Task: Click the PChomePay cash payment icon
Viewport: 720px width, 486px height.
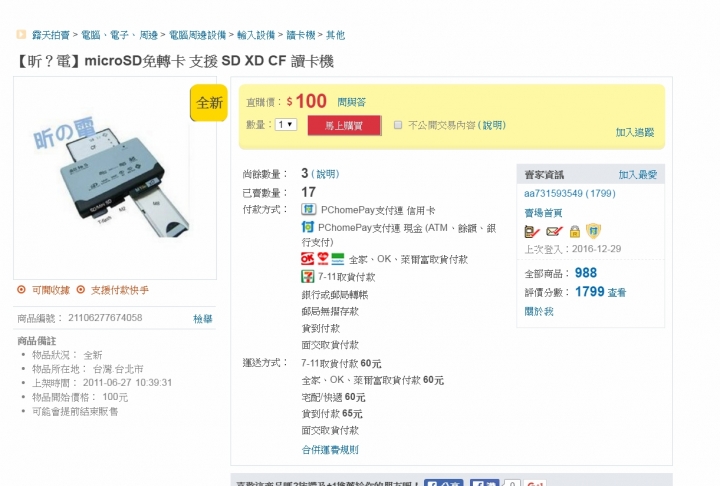Action: click(307, 227)
